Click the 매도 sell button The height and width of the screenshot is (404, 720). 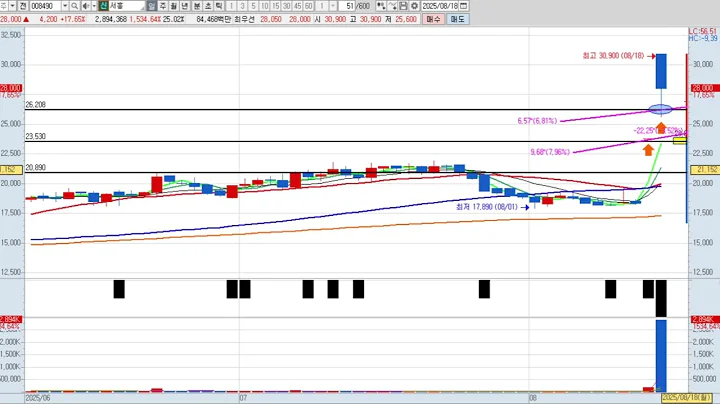point(457,19)
